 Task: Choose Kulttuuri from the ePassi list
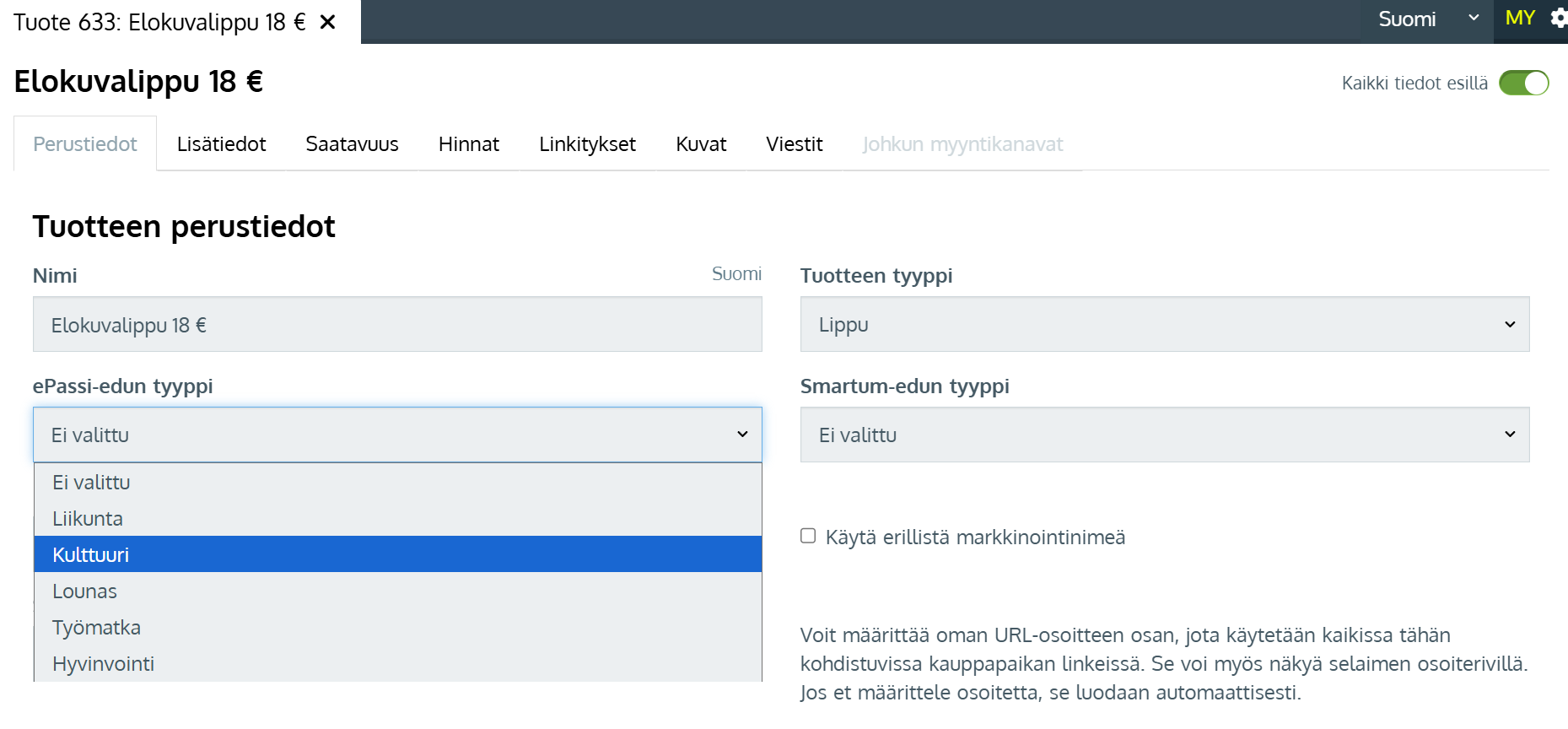397,555
